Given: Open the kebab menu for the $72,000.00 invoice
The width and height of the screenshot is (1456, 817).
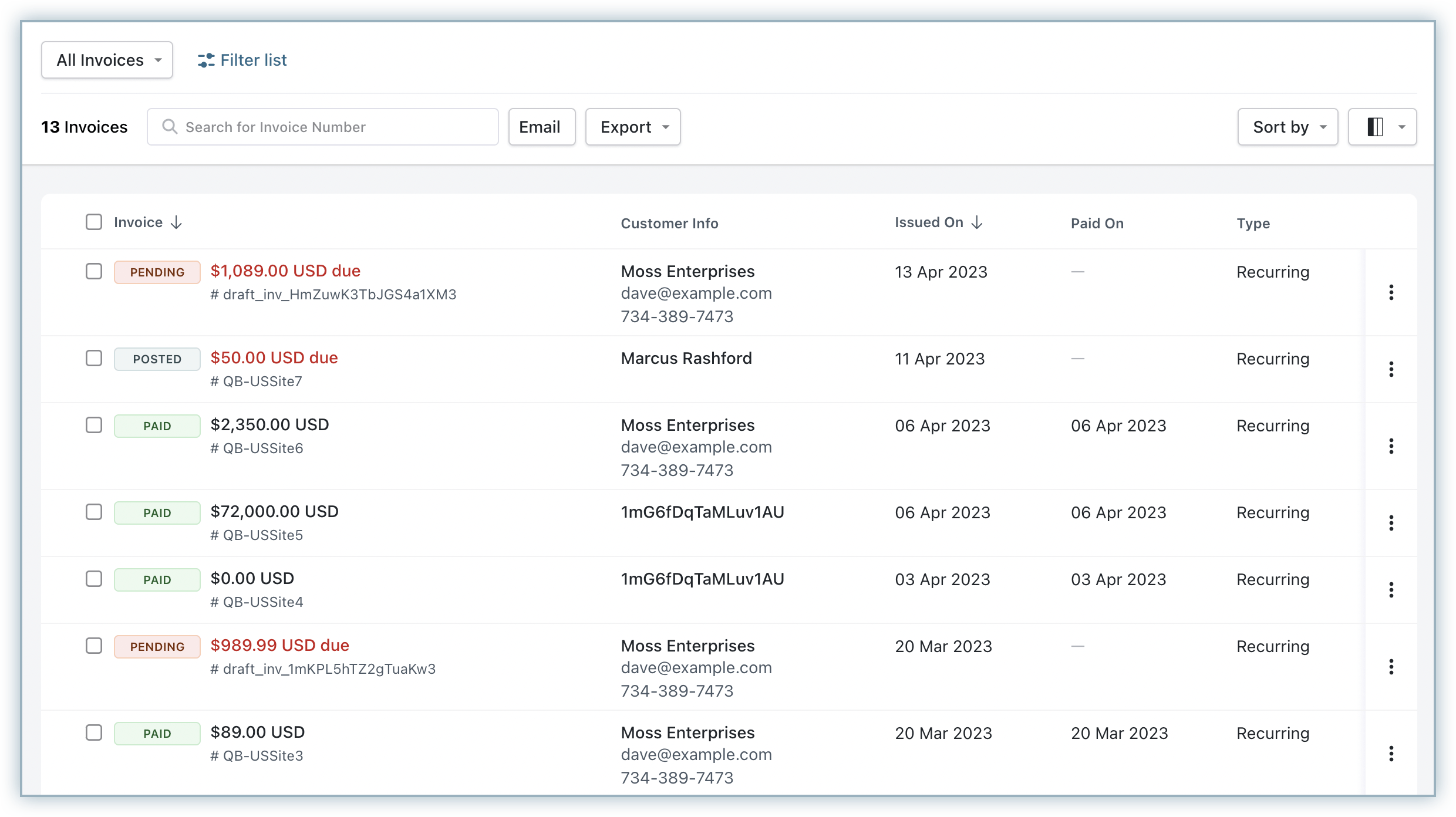Looking at the screenshot, I should pyautogui.click(x=1392, y=522).
